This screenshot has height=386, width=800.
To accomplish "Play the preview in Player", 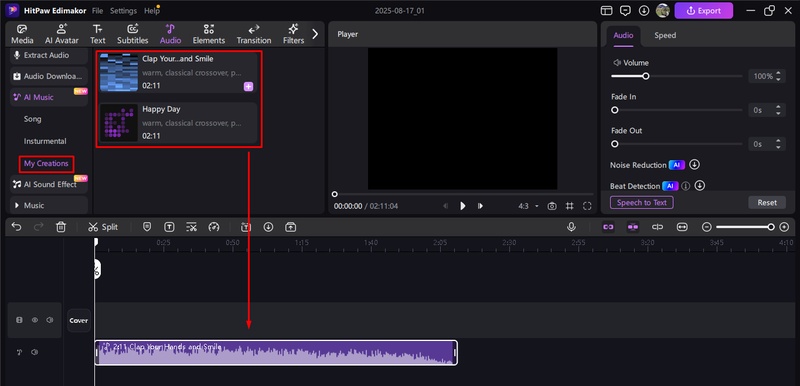I will point(463,206).
